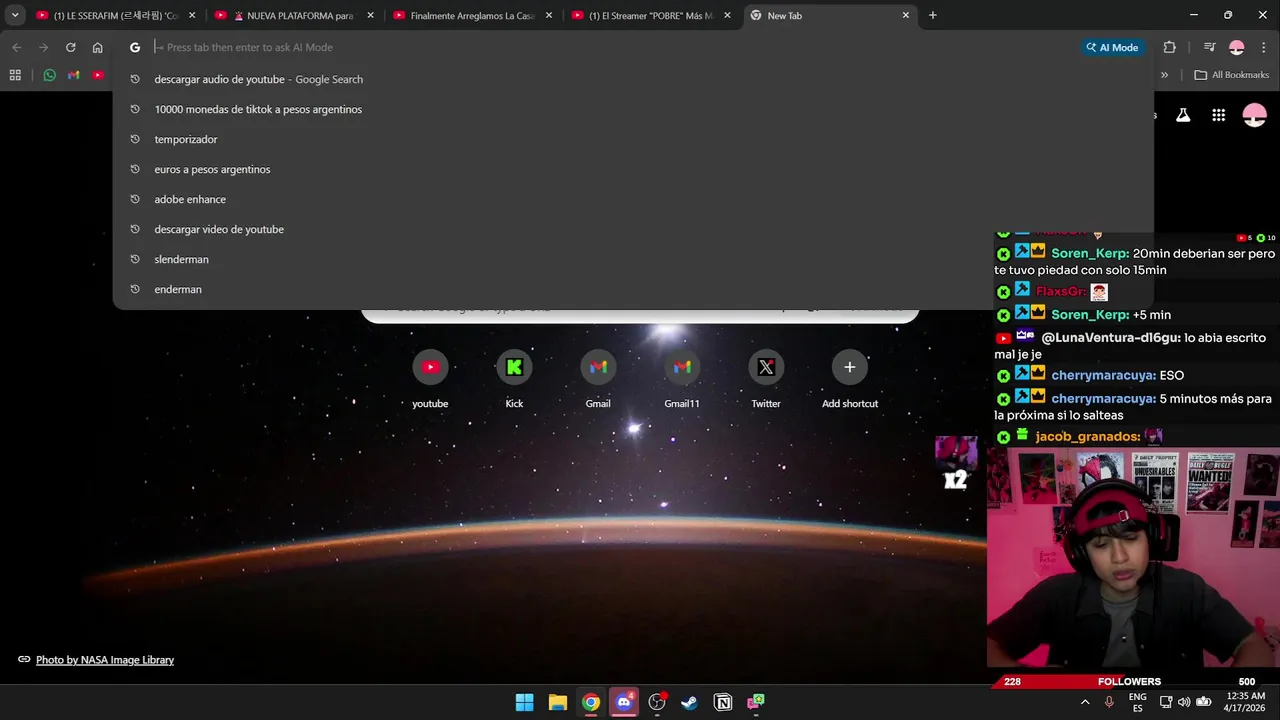Viewport: 1280px width, 720px height.
Task: Open the Gmail bookmark in bookmarks bar
Action: 73,75
